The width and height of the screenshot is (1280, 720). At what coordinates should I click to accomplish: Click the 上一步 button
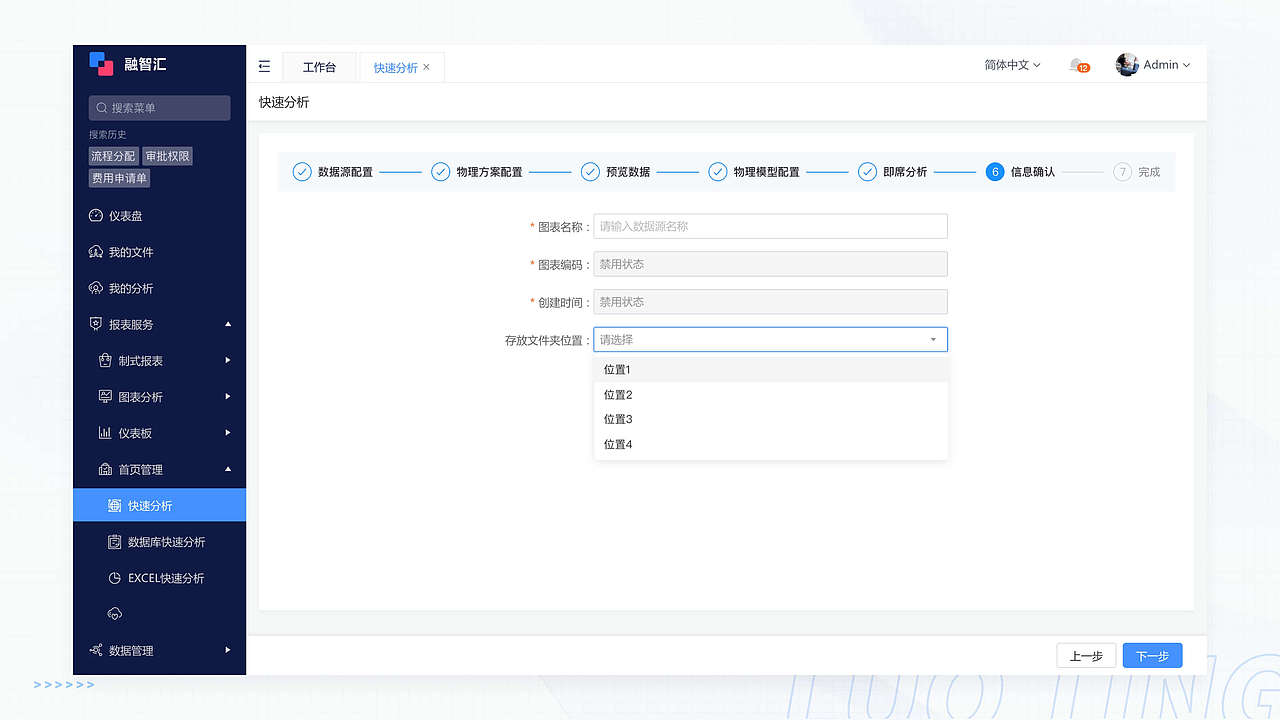[x=1086, y=656]
